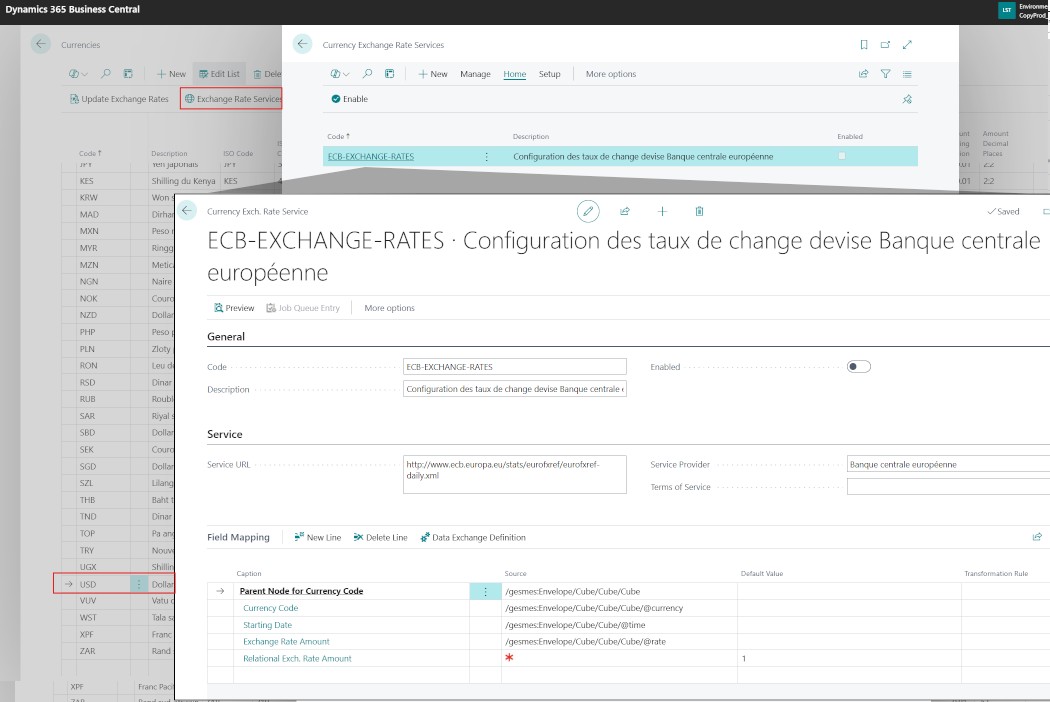Open row options for ECB-EXCHANGE-RATES list entry

[x=487, y=157]
